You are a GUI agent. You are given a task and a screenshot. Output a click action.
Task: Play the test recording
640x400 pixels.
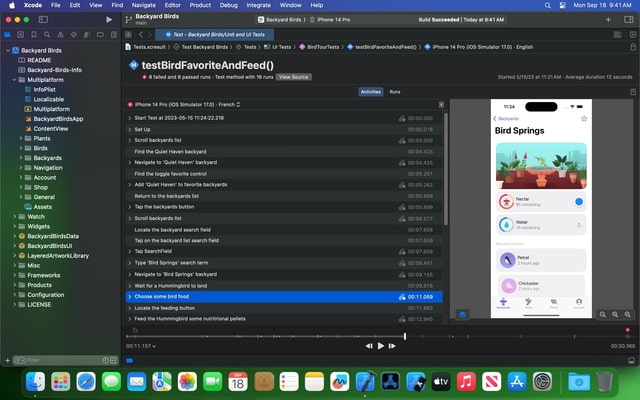click(x=380, y=346)
